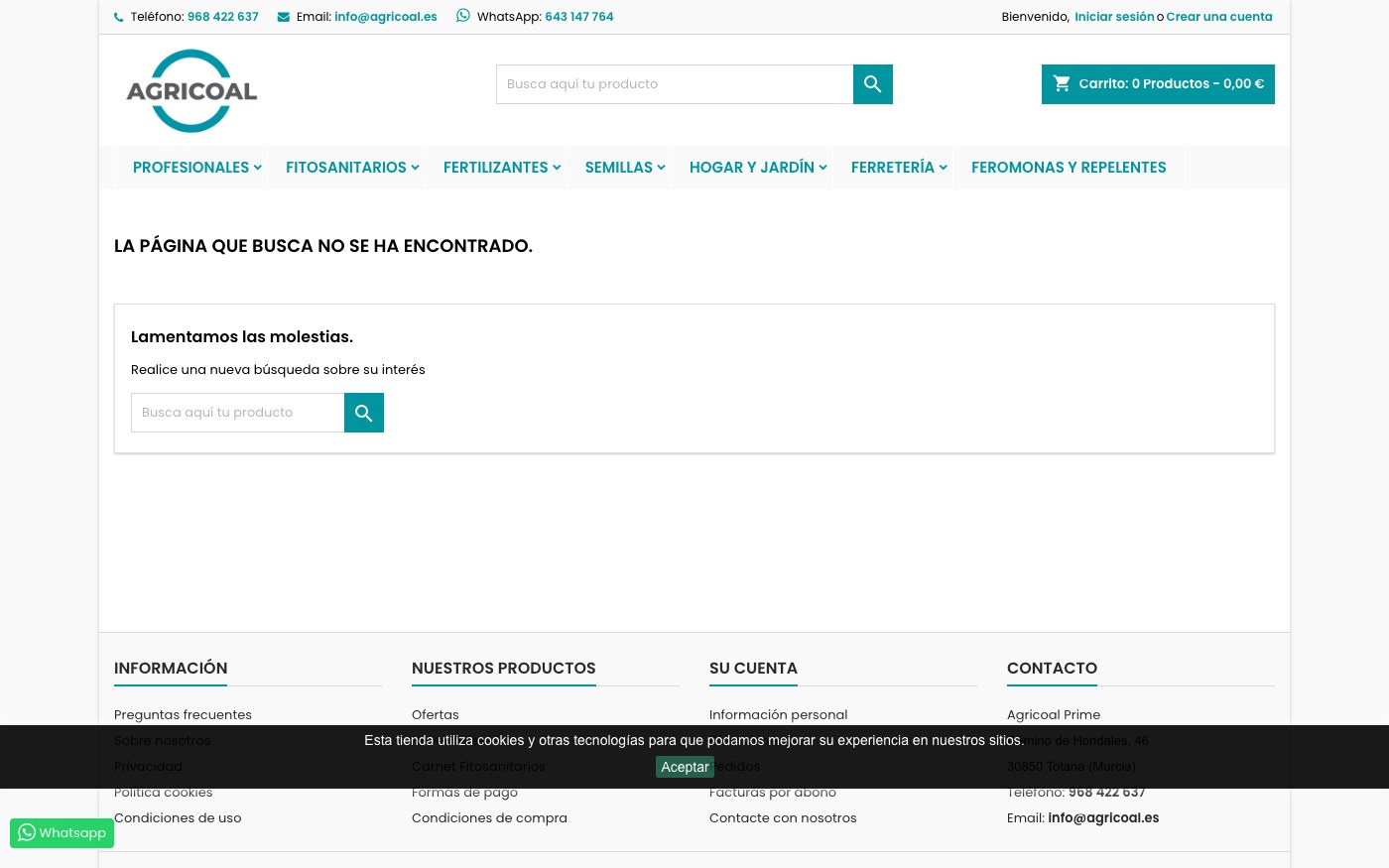This screenshot has height=868, width=1389.
Task: Open Contacte con nosotros footer link
Action: [783, 818]
